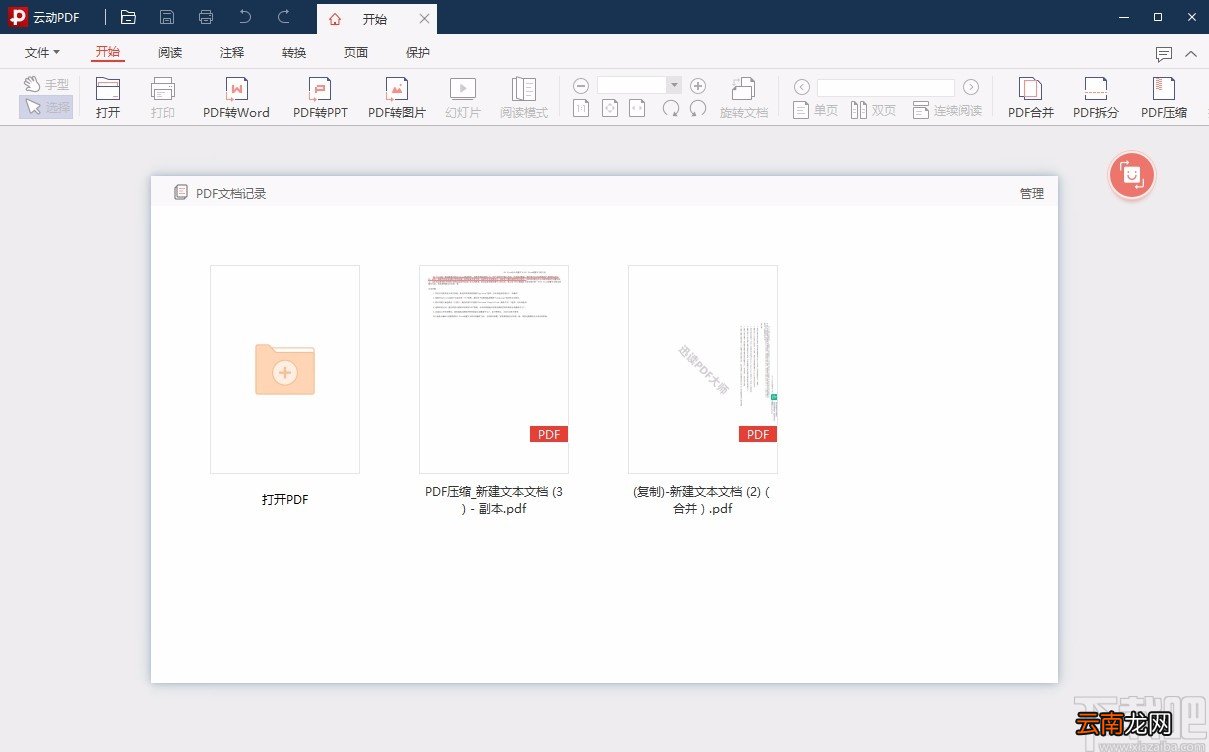
Task: Click the actual size 1:1 icon
Action: (x=581, y=108)
